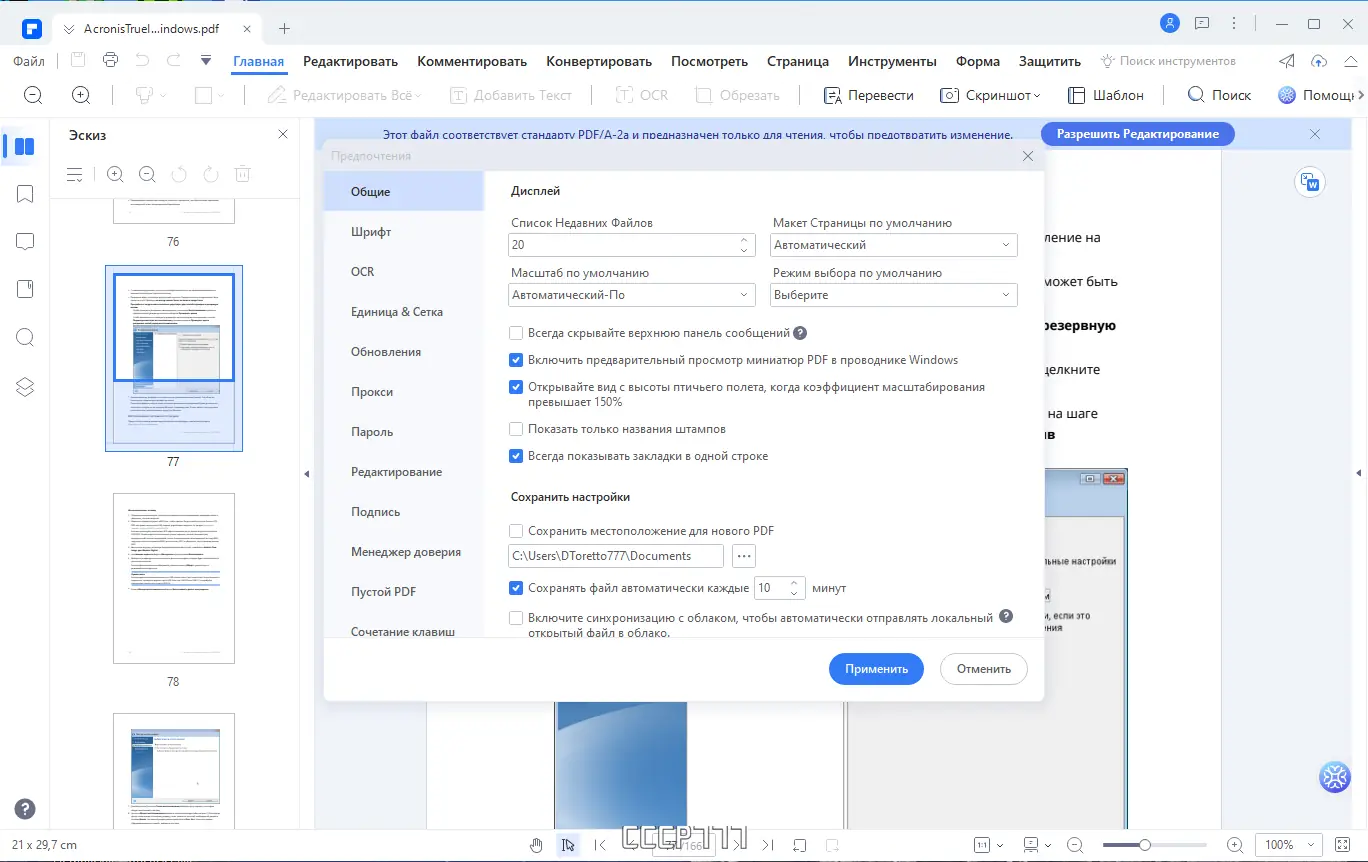
Task: Click the help question mark in bottom-left corner
Action: click(x=26, y=810)
